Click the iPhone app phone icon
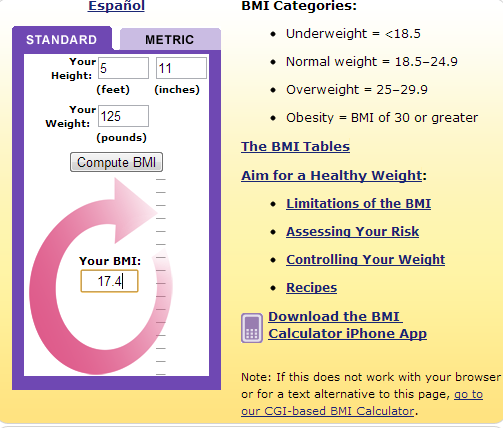The height and width of the screenshot is (428, 503). click(252, 328)
